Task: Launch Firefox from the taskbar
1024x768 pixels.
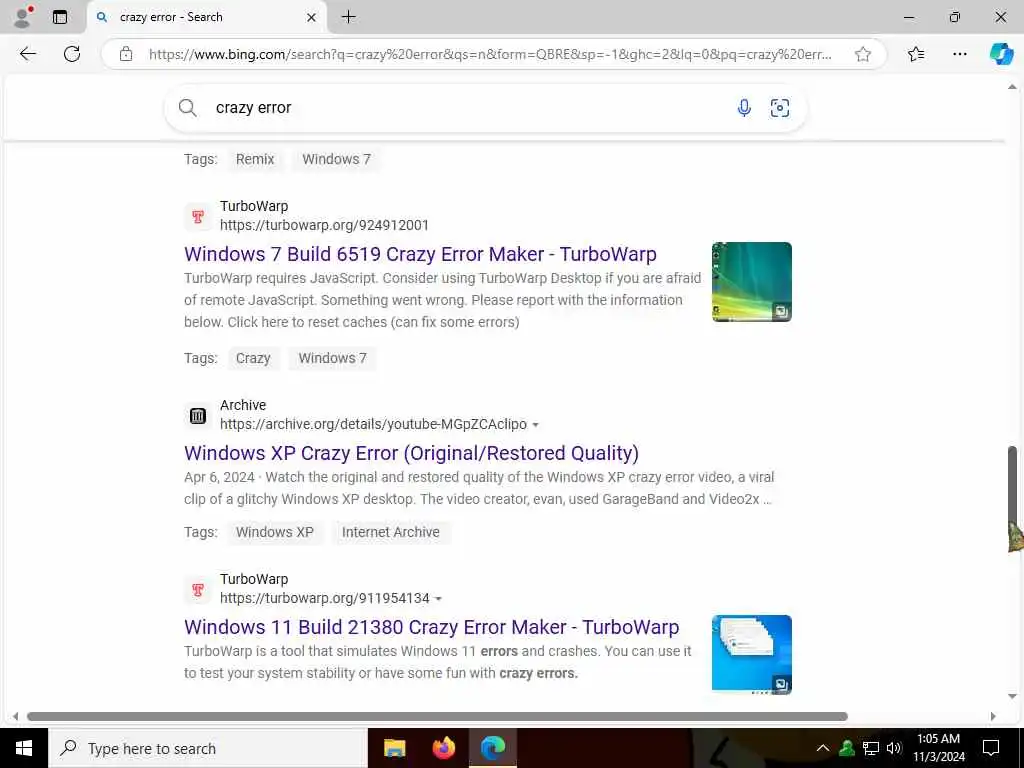Action: pos(444,748)
